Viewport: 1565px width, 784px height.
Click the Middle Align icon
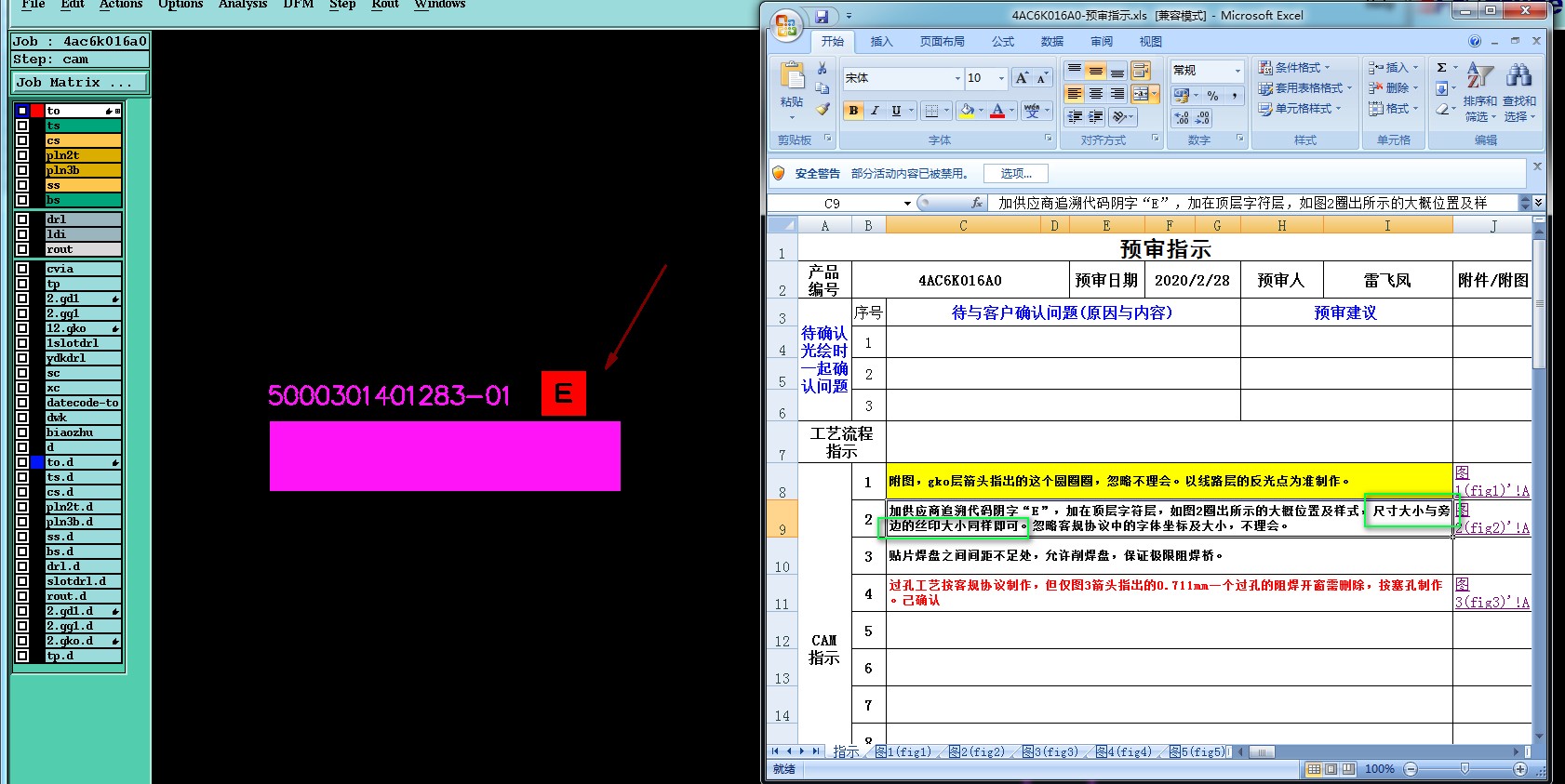tap(1095, 71)
